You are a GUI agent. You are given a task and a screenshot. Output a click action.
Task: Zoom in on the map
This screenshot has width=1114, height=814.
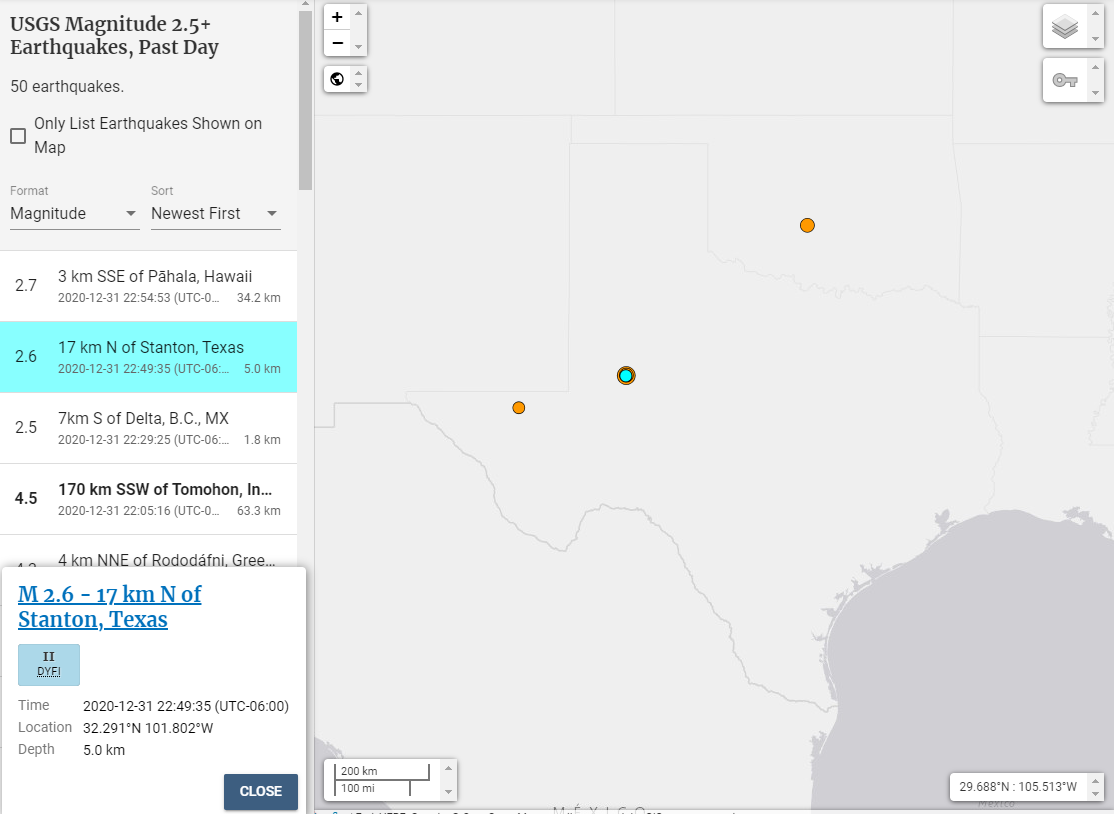(337, 17)
